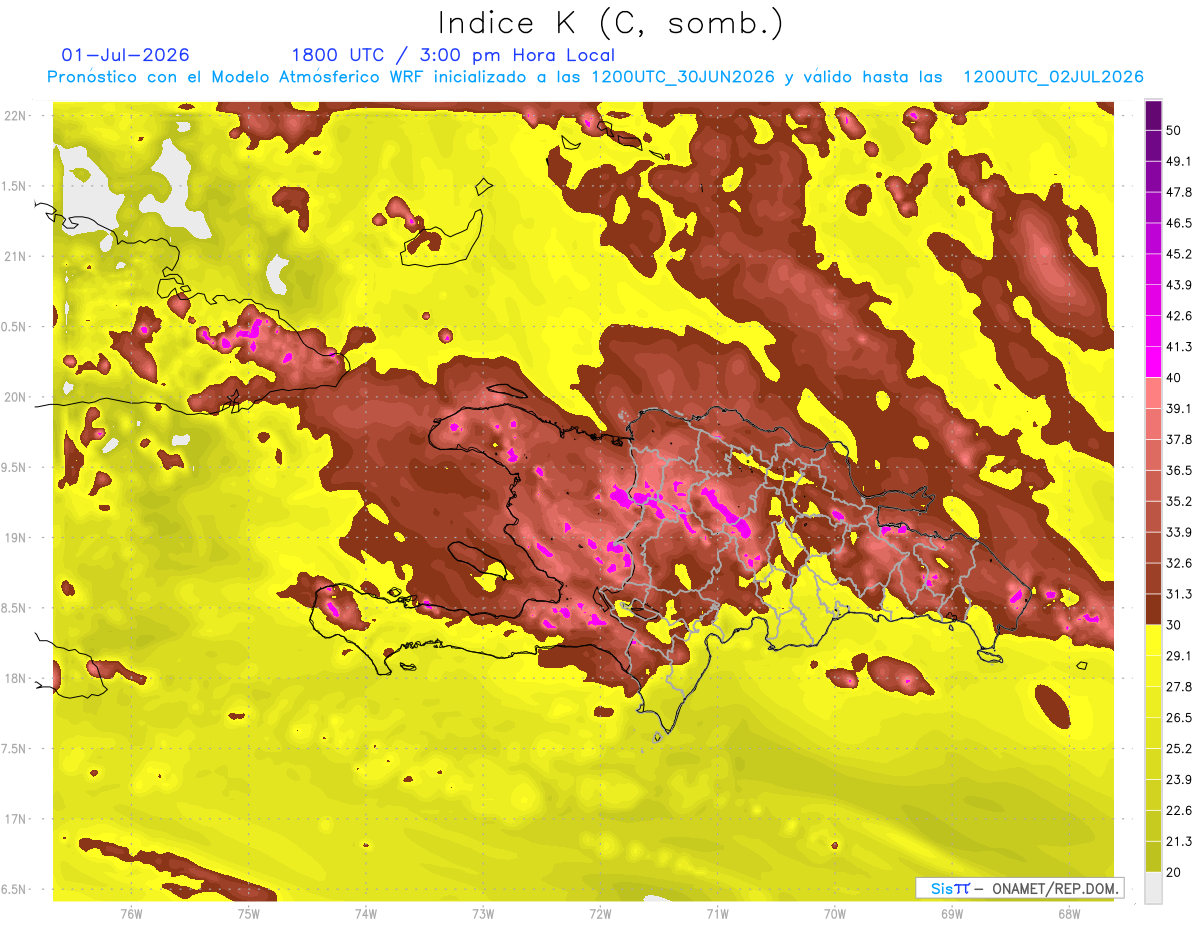Viewport: 1200px width, 927px height.
Task: Pick the gray swatch below the 20 mark
Action: coord(1153,887)
